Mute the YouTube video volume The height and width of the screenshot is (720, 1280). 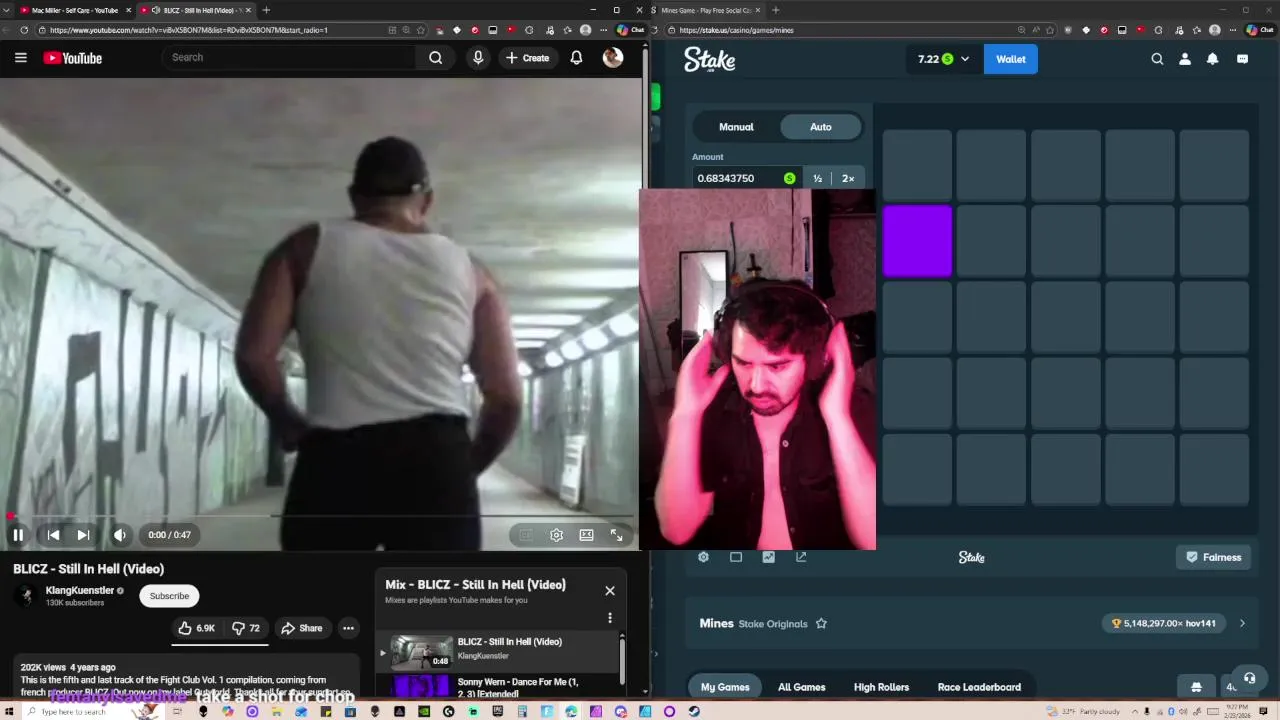120,535
